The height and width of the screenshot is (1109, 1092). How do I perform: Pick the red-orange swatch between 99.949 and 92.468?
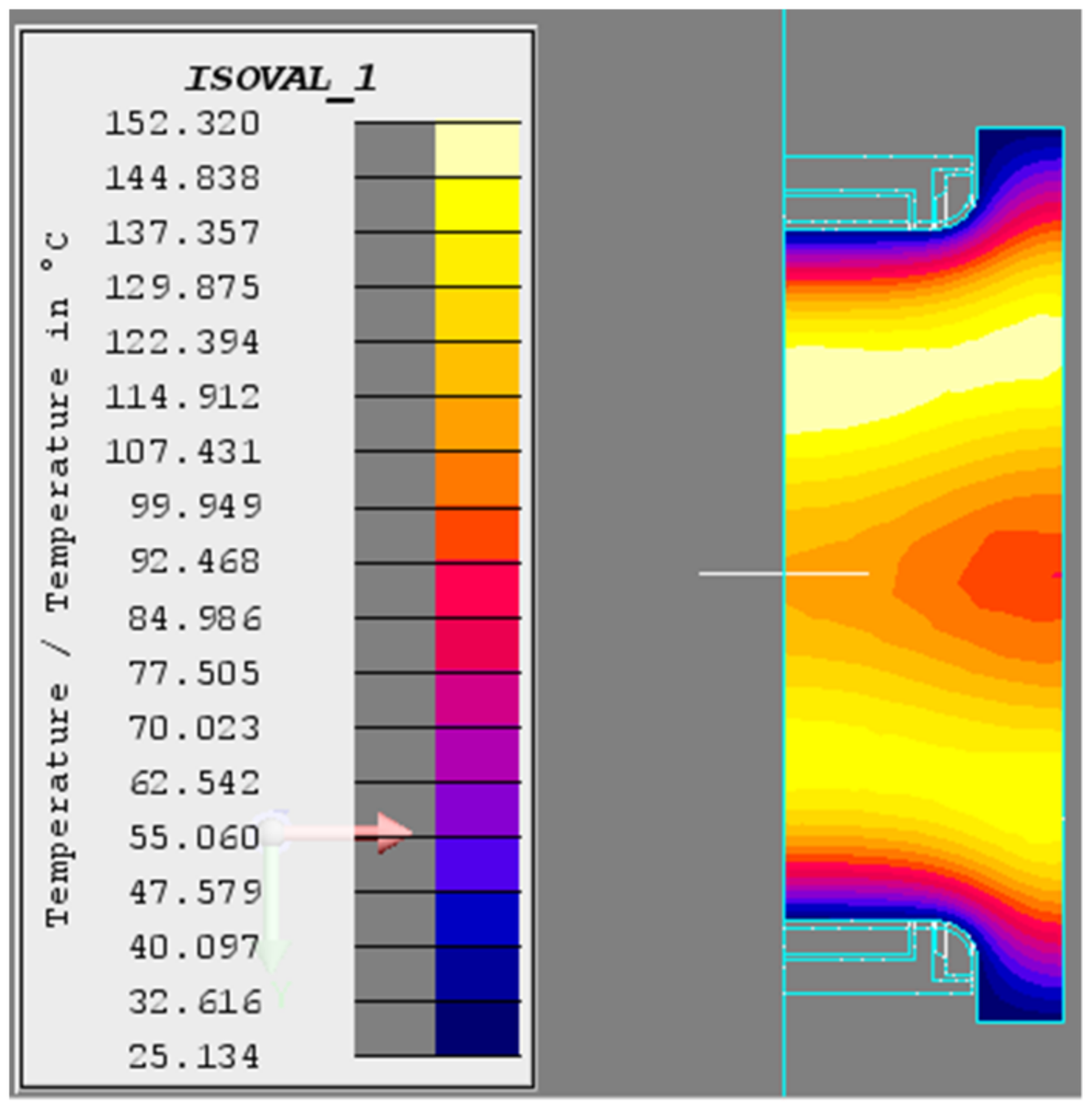(477, 535)
